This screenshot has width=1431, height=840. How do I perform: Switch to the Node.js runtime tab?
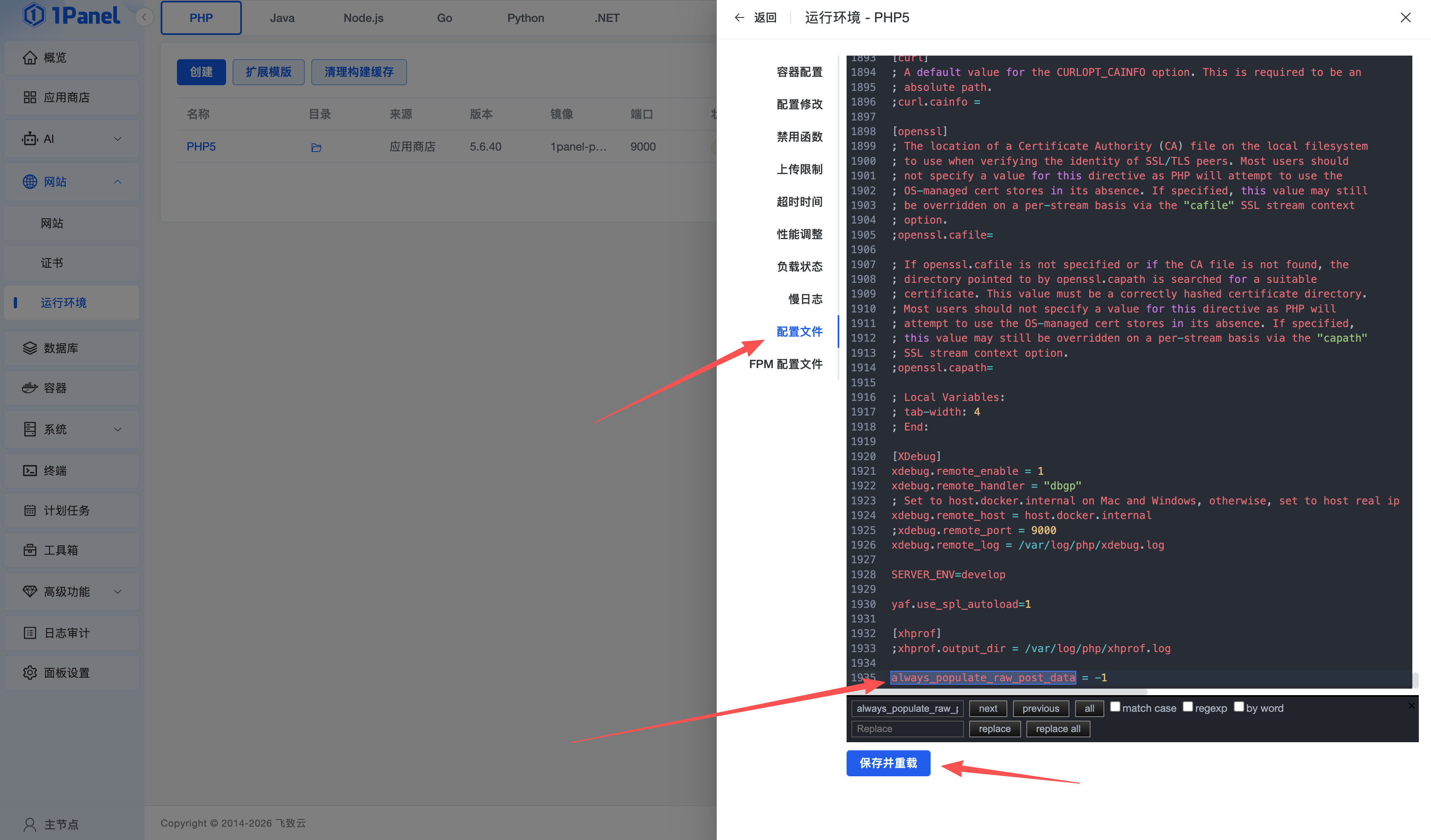tap(363, 18)
